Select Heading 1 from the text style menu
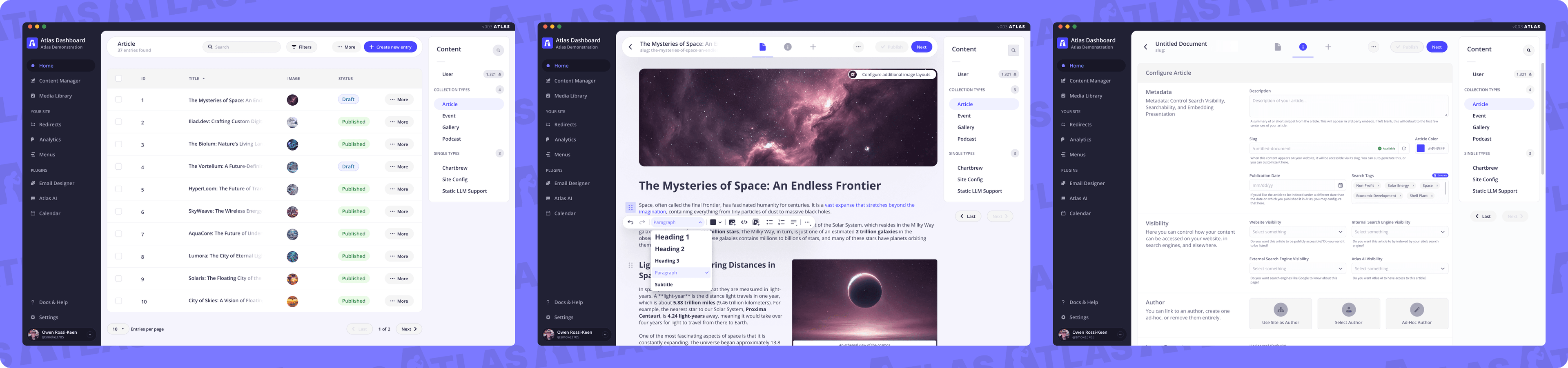This screenshot has height=368, width=1568. [672, 237]
